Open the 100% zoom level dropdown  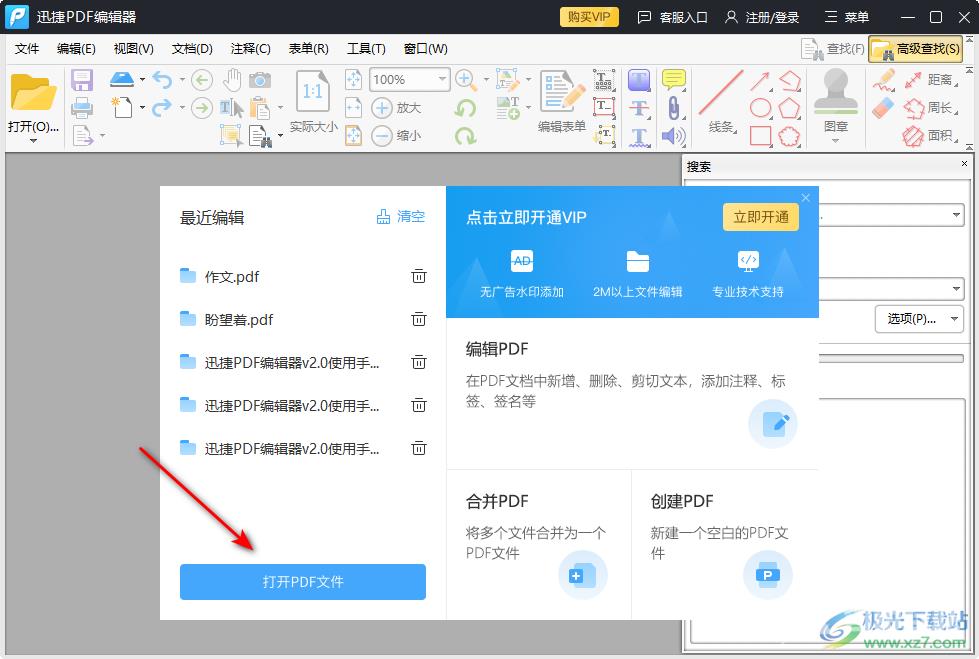[442, 79]
